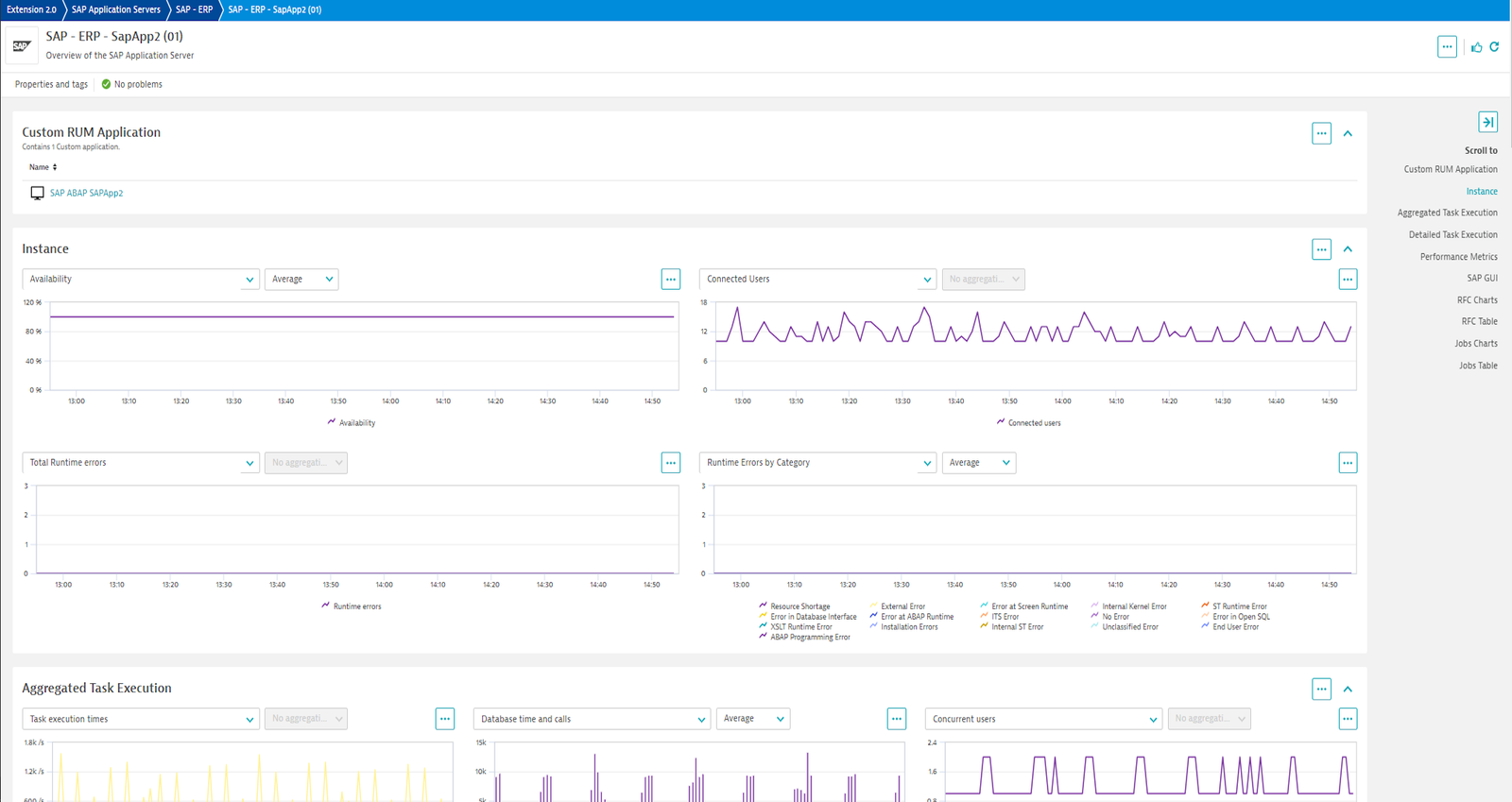Open the Database time and calls dropdown
This screenshot has width=1512, height=802.
(593, 719)
